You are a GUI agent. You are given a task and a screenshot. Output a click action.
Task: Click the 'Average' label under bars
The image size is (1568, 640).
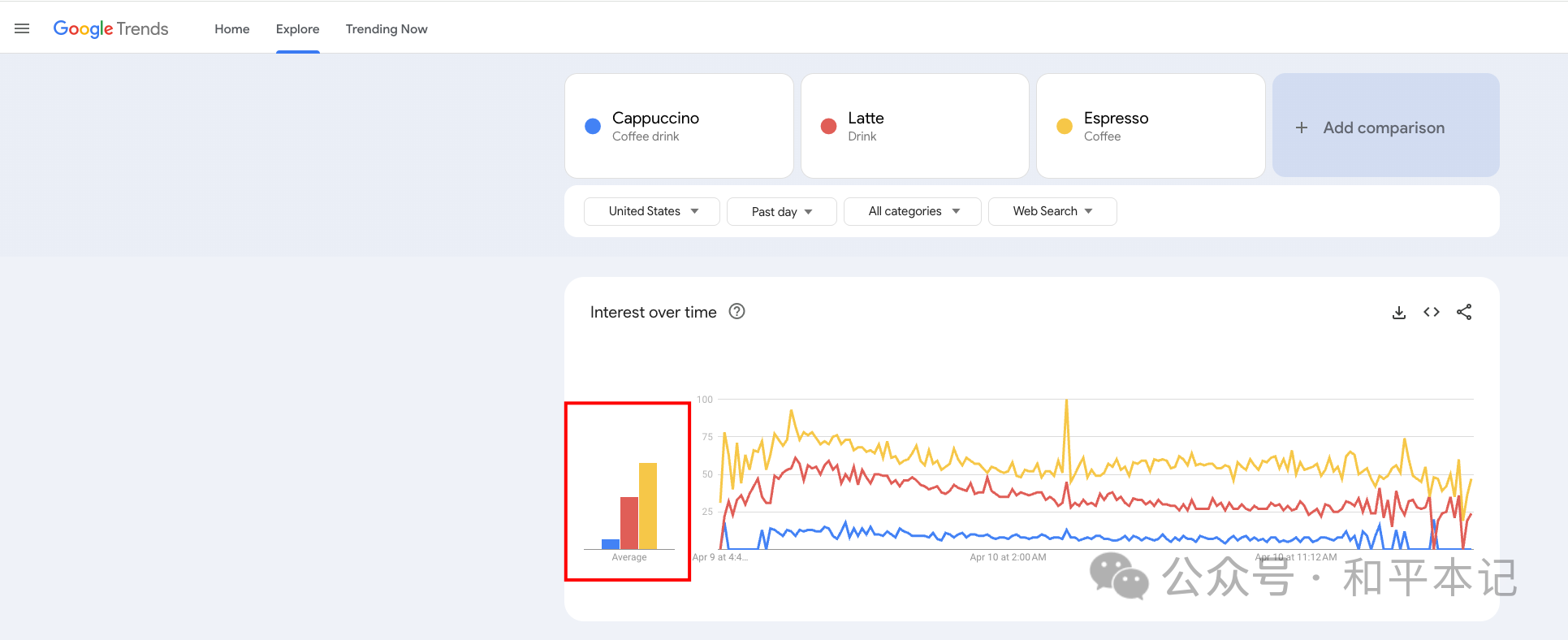(629, 557)
